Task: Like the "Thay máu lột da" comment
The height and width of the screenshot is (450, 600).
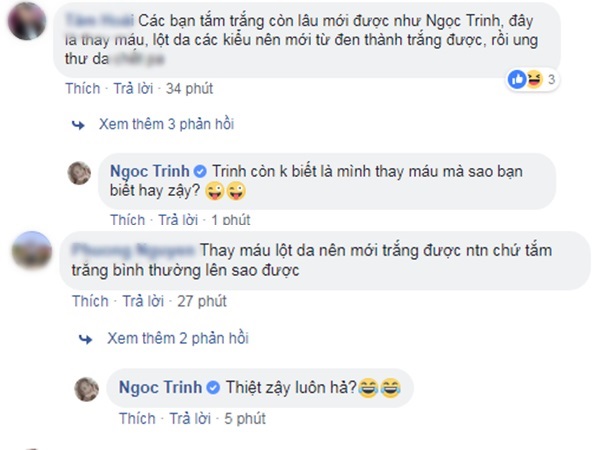Action: click(x=89, y=300)
